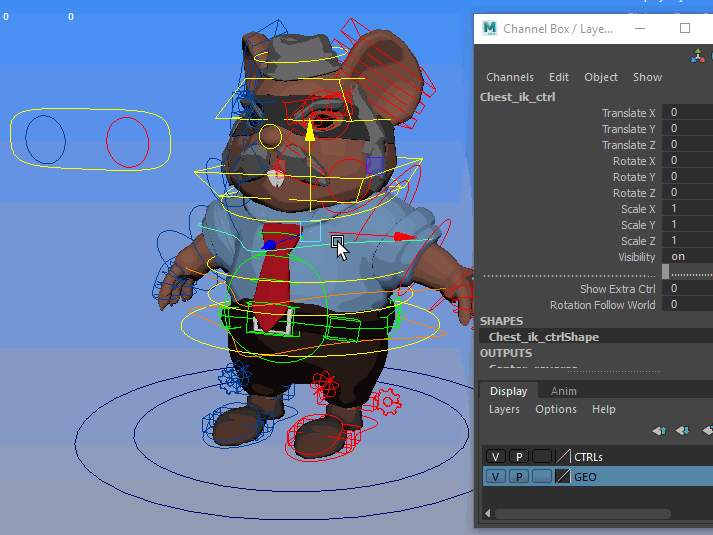Toggle visibility V for CTRLs layer
This screenshot has height=535, width=713.
tap(496, 456)
